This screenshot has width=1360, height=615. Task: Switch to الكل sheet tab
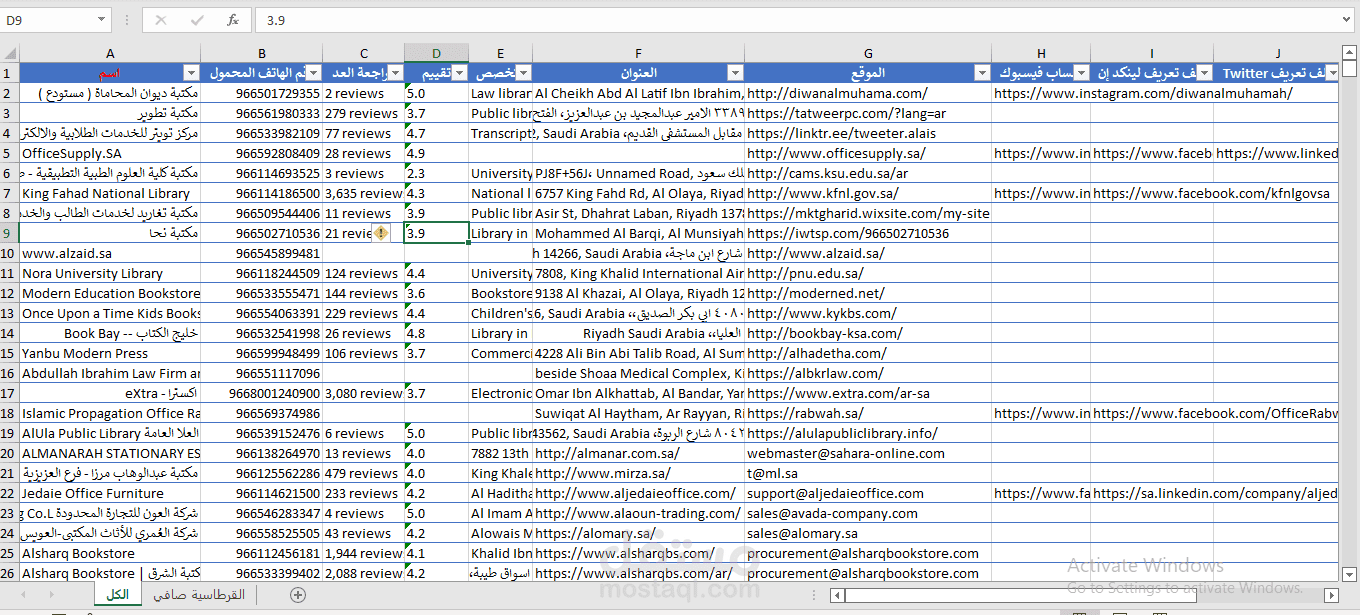tap(117, 594)
